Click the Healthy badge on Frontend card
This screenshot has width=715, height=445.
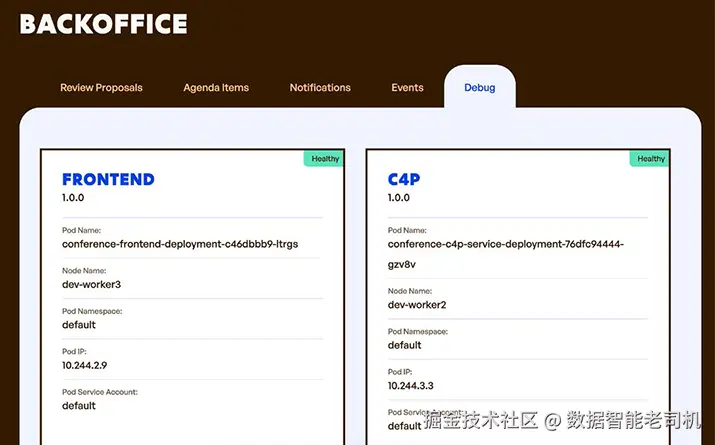[325, 159]
